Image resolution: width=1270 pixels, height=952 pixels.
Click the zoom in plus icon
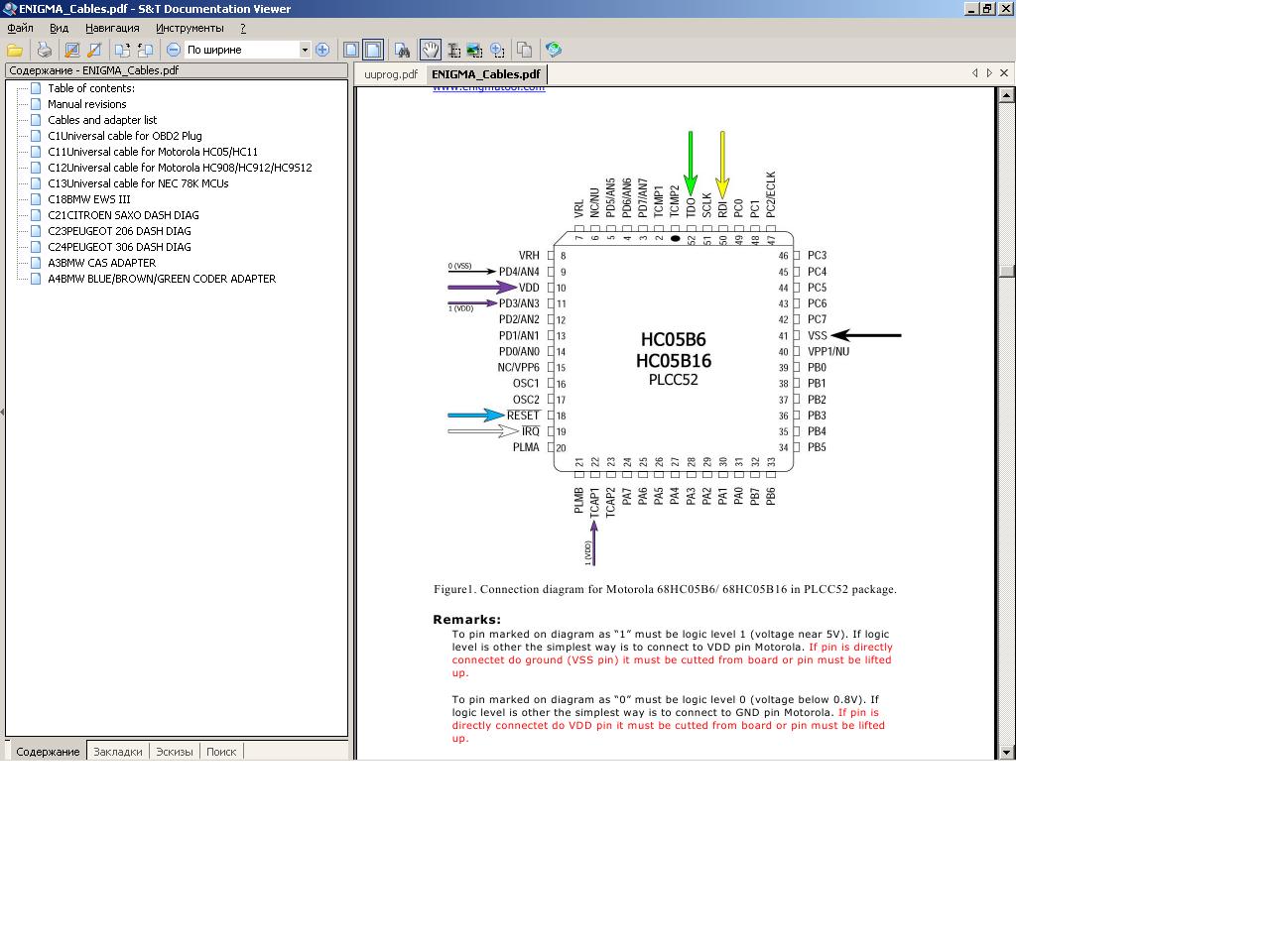[x=322, y=50]
